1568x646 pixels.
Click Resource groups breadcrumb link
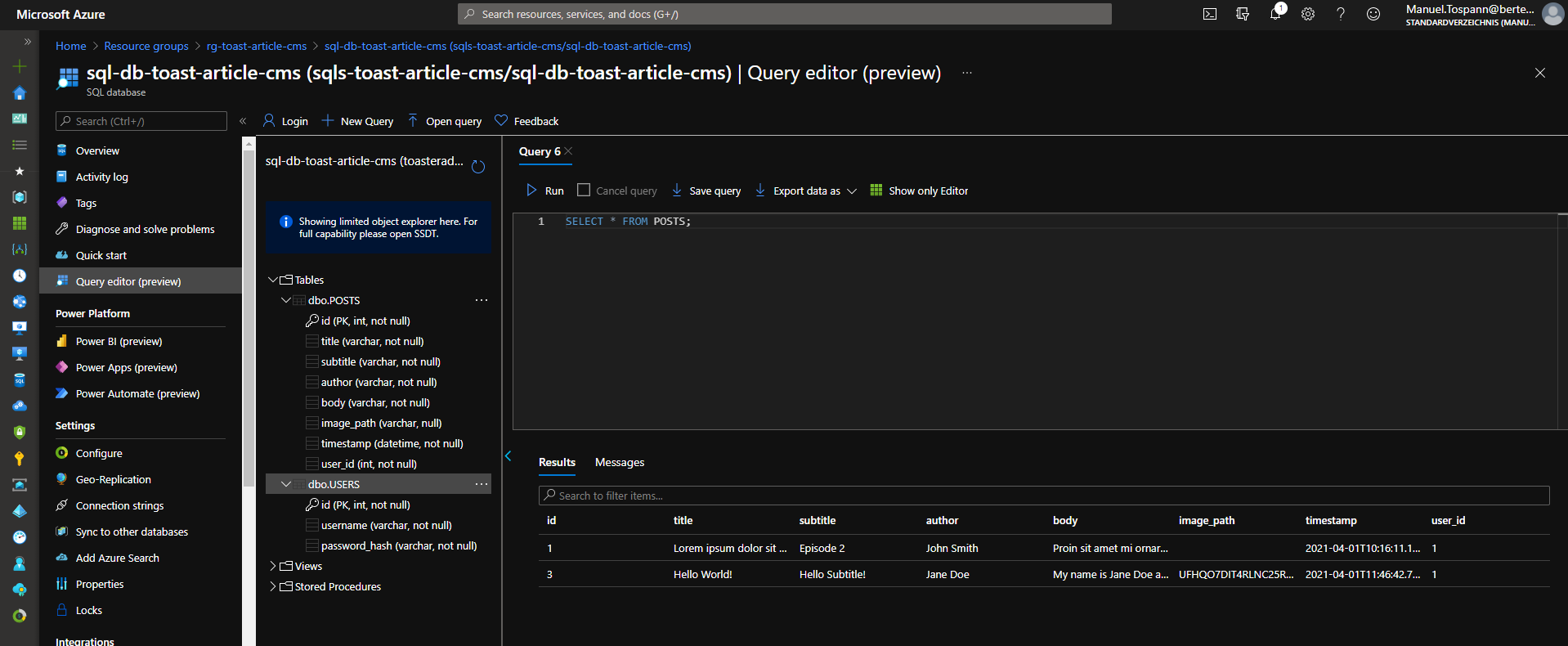pos(146,46)
